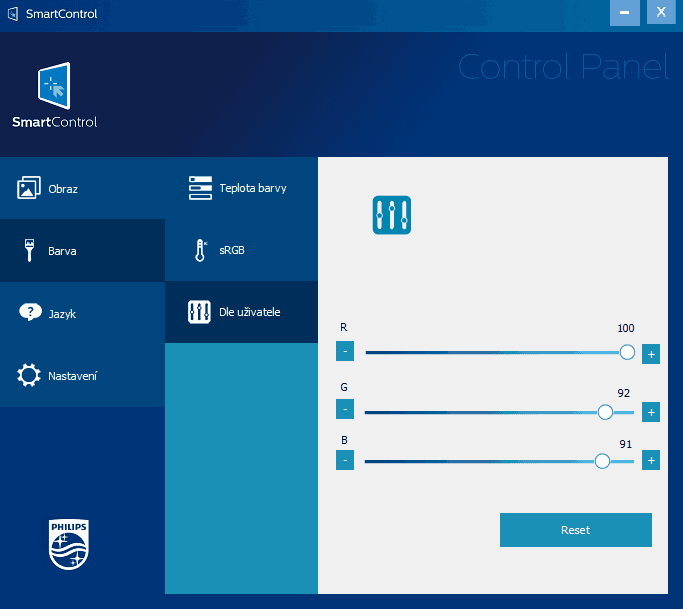This screenshot has height=609, width=683.
Task: Select the Dle uživatele submenu item
Action: tap(241, 312)
